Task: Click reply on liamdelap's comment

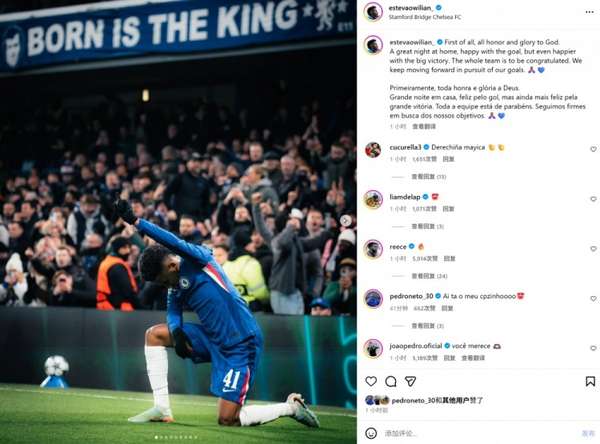Action: click(x=448, y=209)
